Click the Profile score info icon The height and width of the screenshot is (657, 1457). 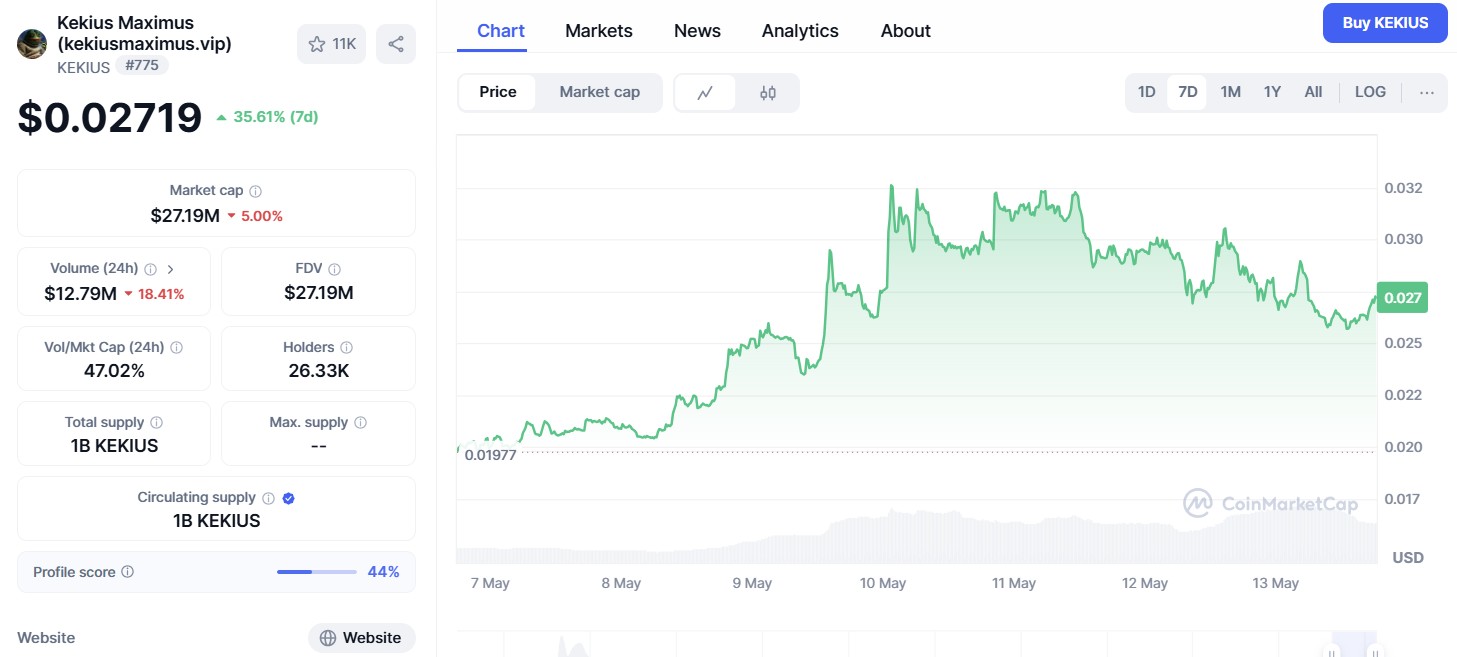pos(127,572)
